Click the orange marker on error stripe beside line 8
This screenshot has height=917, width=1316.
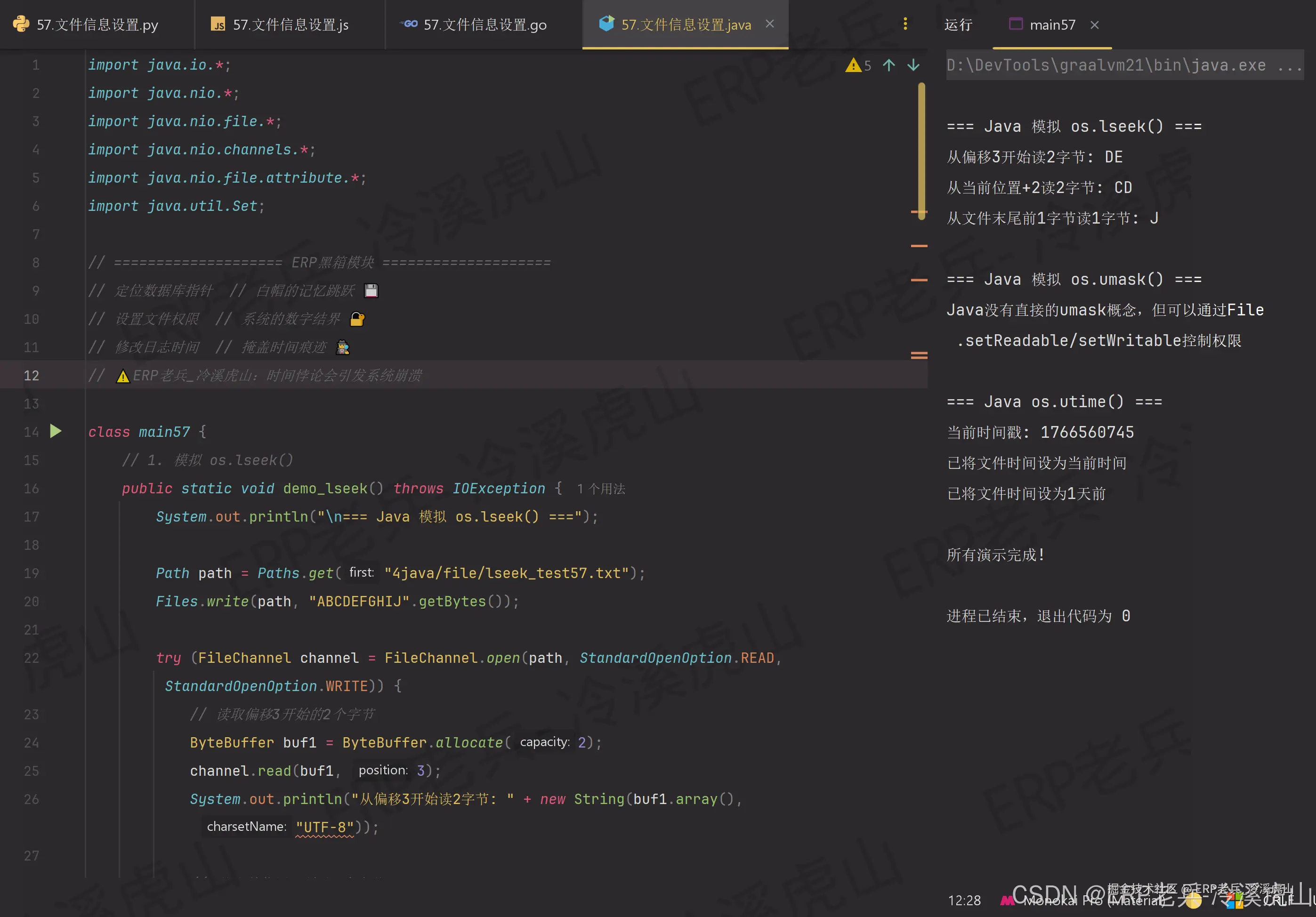[x=919, y=246]
